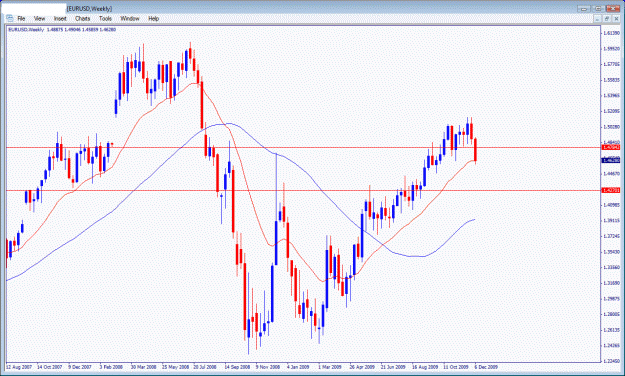Click the 11 Oct 2009 date label

(456, 367)
